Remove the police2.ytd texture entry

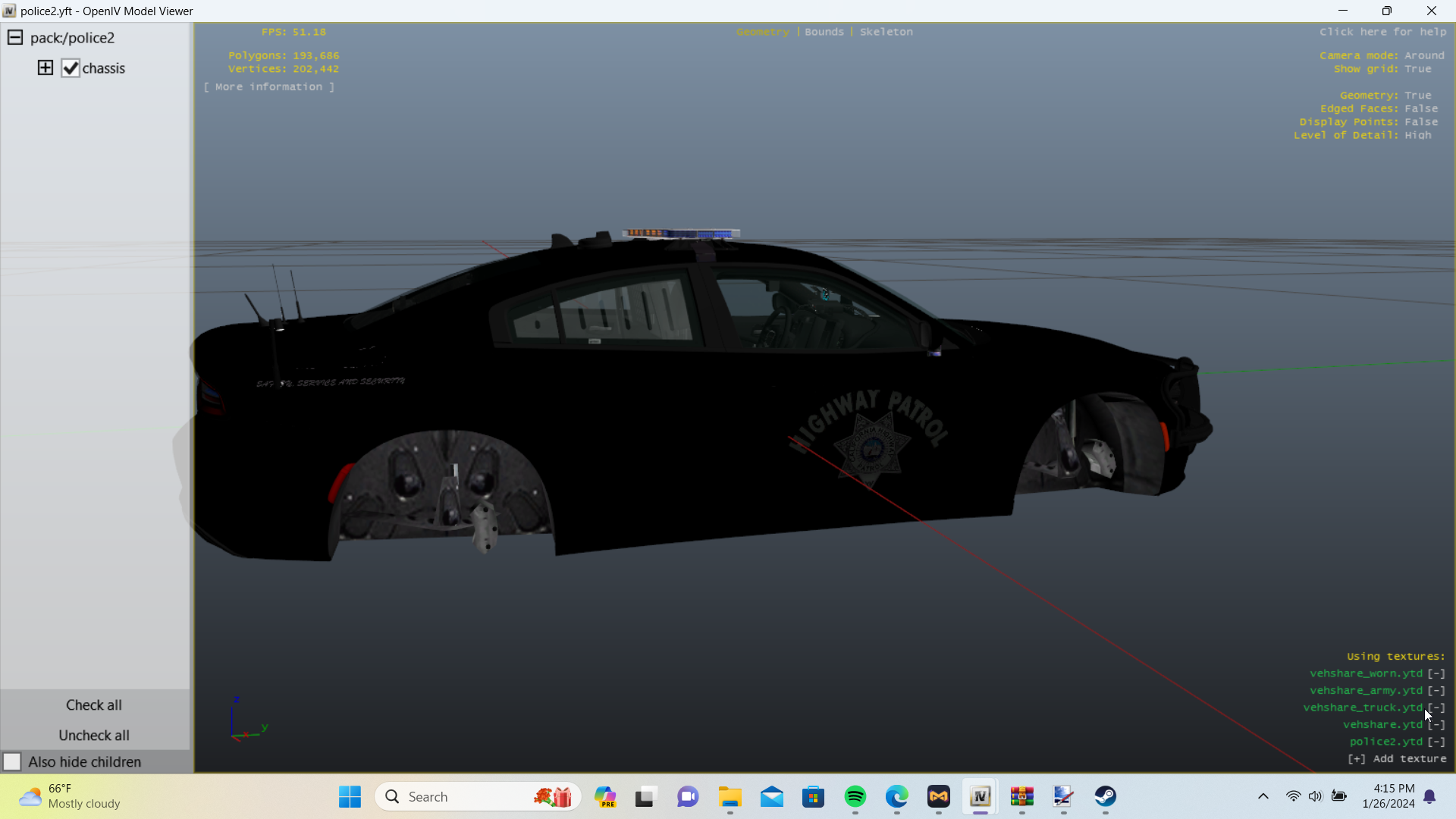pyautogui.click(x=1436, y=742)
